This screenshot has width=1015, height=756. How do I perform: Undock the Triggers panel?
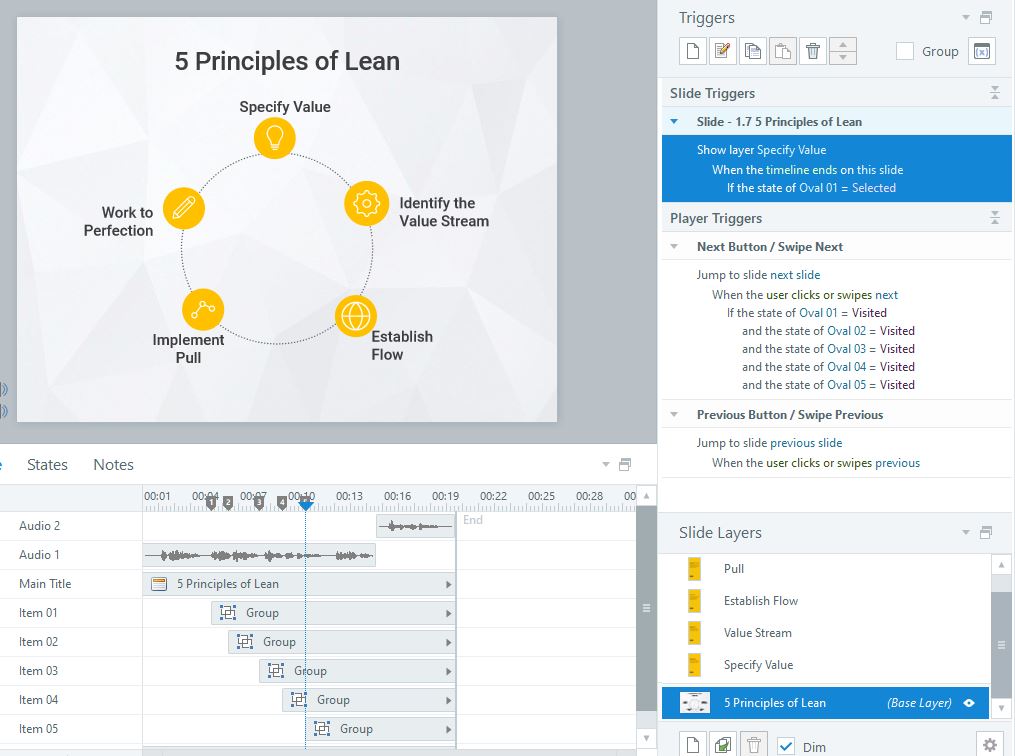986,17
